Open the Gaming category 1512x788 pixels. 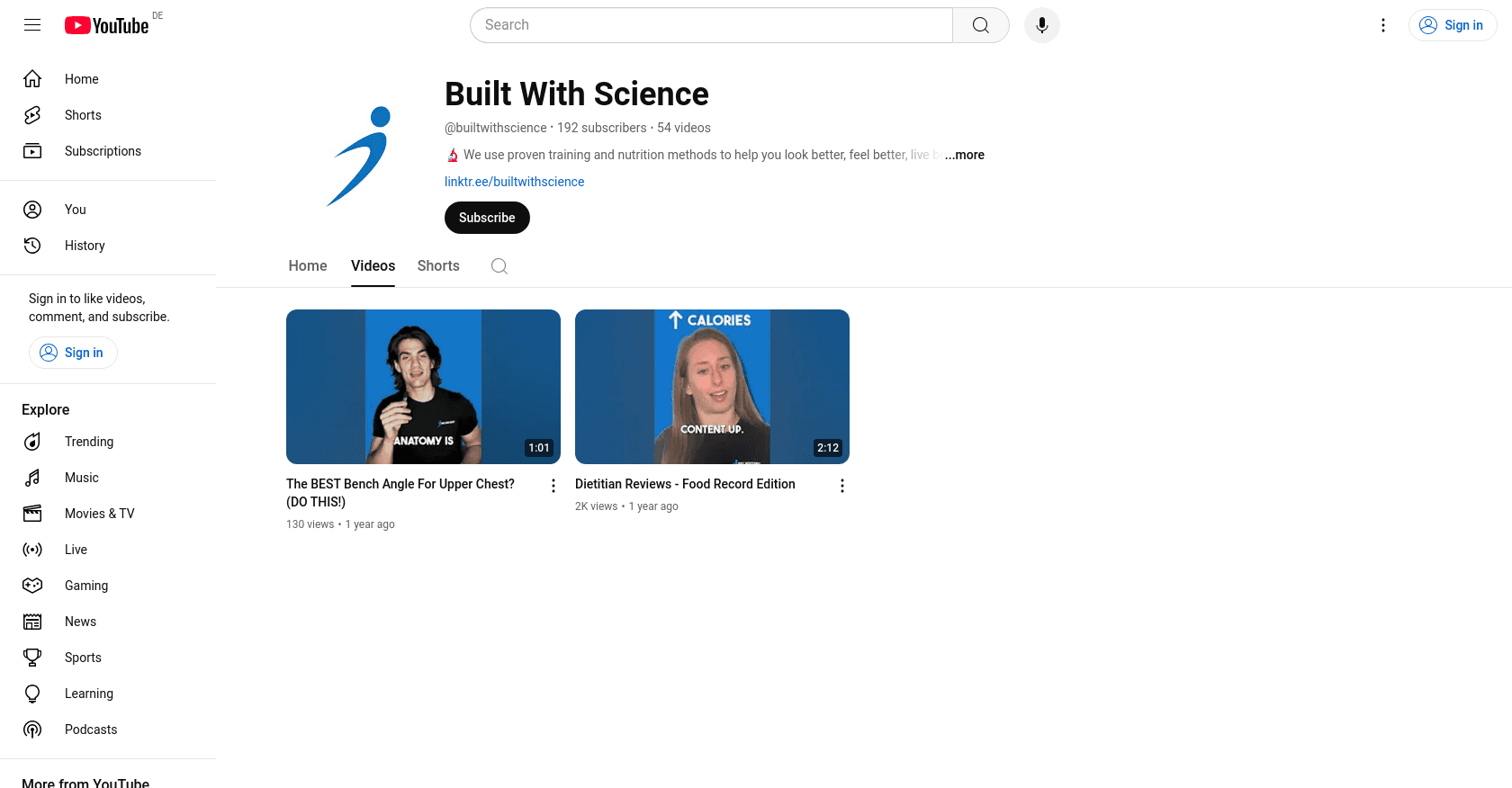tap(86, 586)
